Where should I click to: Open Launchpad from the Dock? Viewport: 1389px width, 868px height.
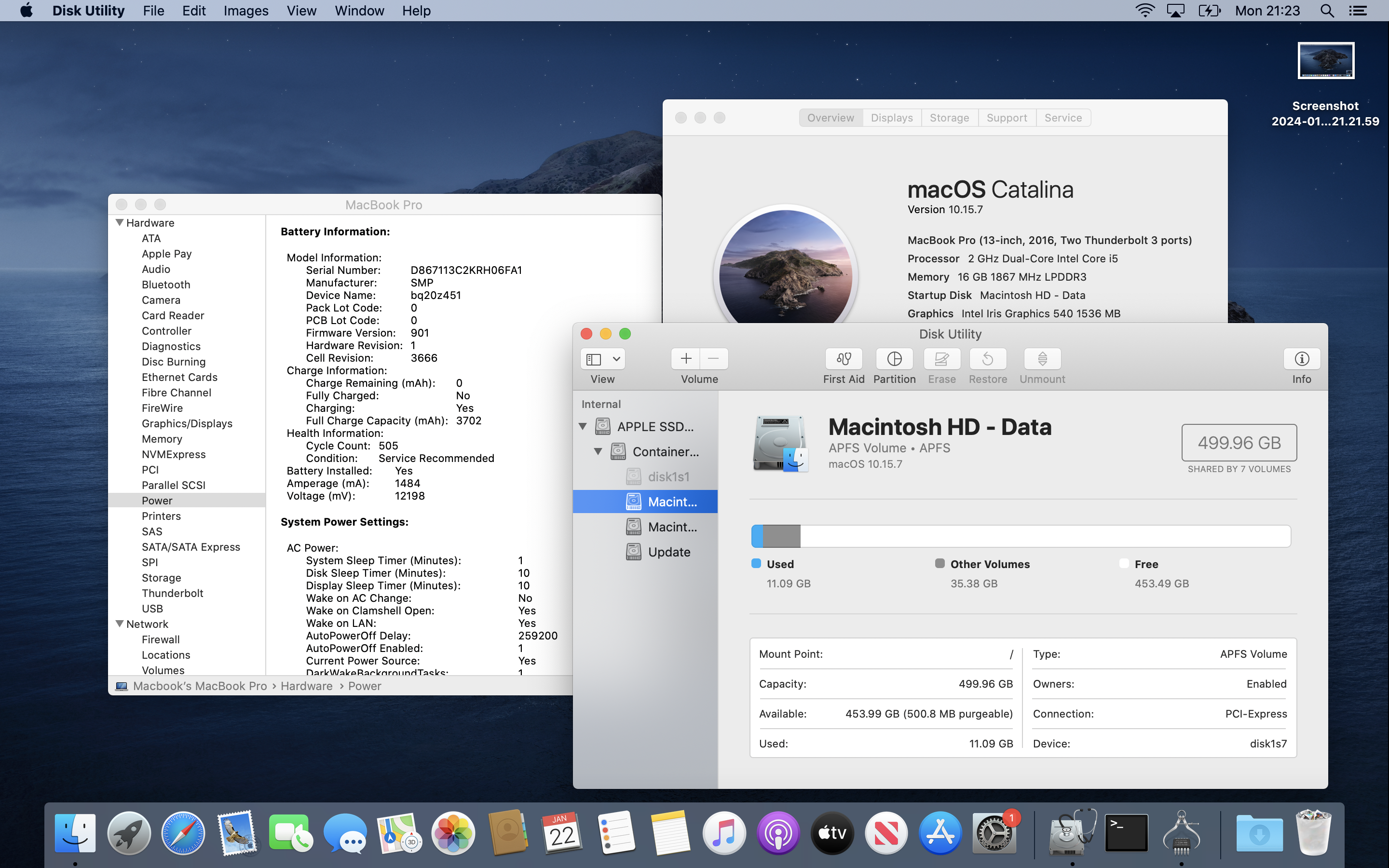tap(129, 833)
